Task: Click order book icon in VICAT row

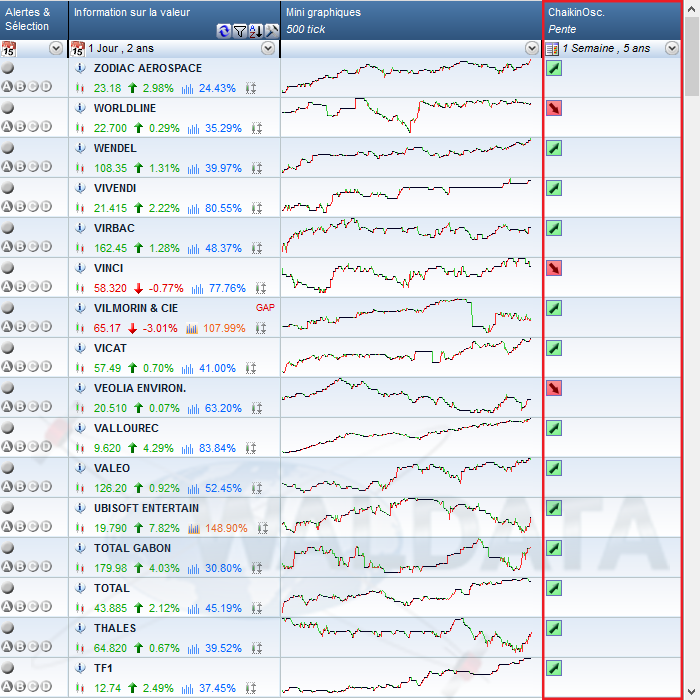Action: pyautogui.click(x=250, y=368)
